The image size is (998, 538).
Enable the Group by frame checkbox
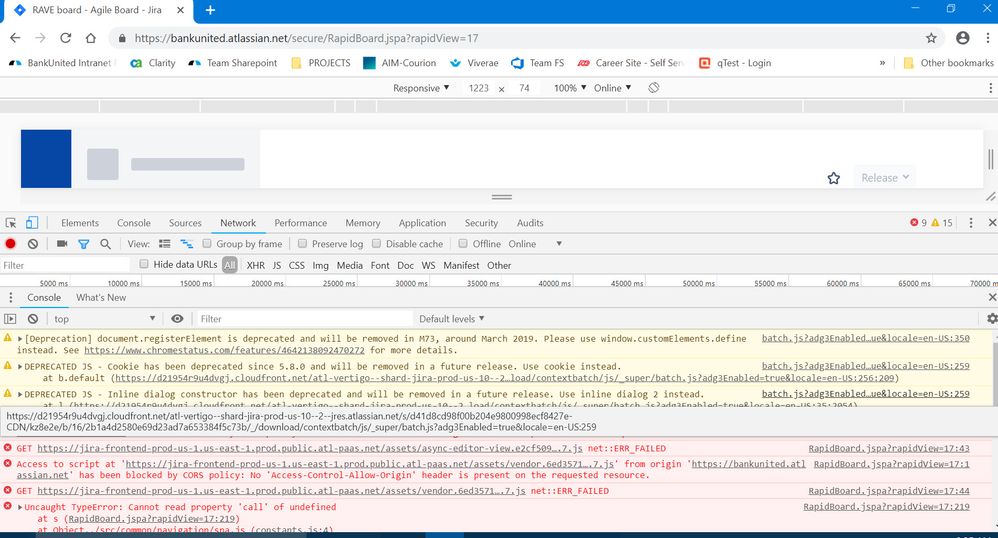[x=207, y=243]
